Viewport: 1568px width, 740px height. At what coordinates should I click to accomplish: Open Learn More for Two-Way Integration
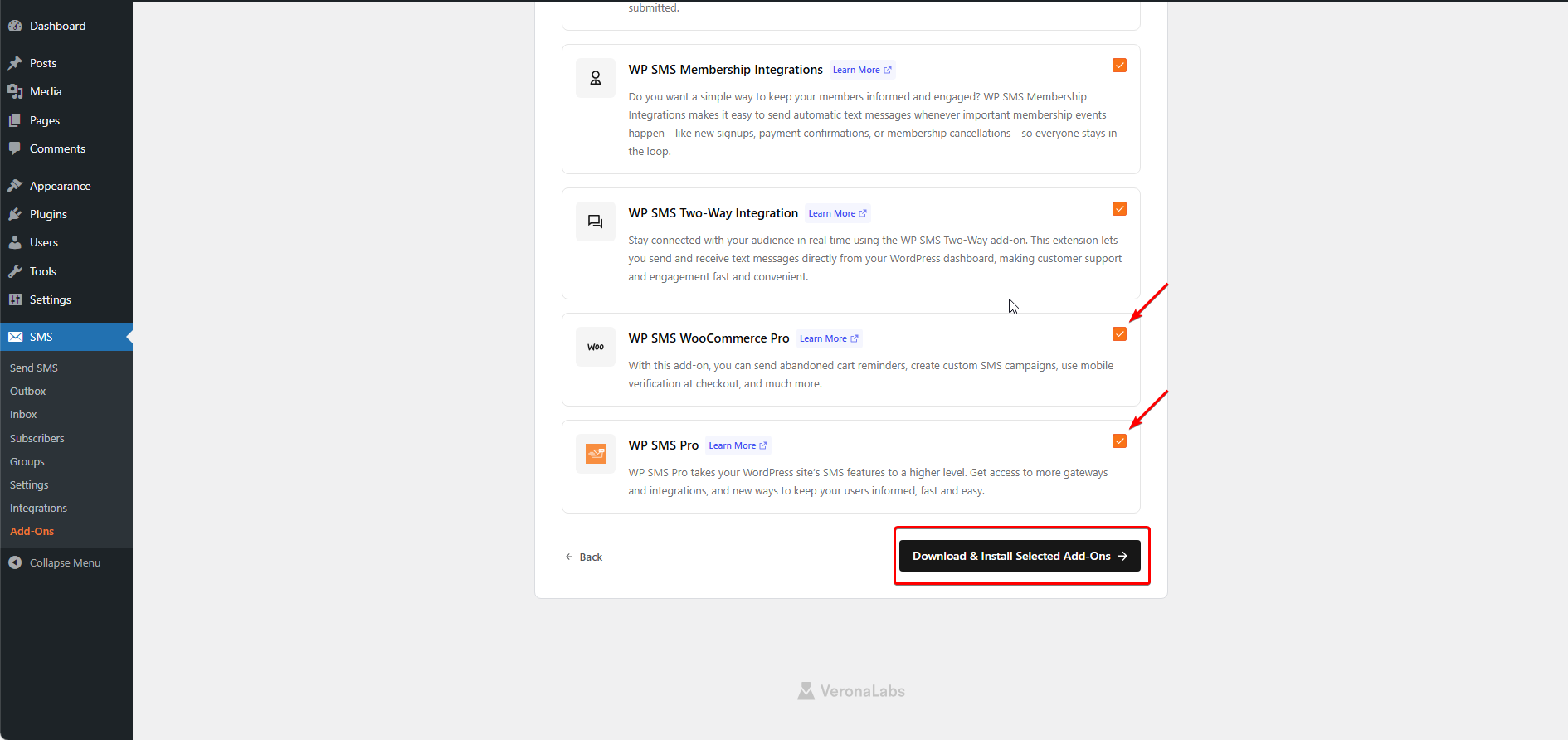[x=837, y=213]
